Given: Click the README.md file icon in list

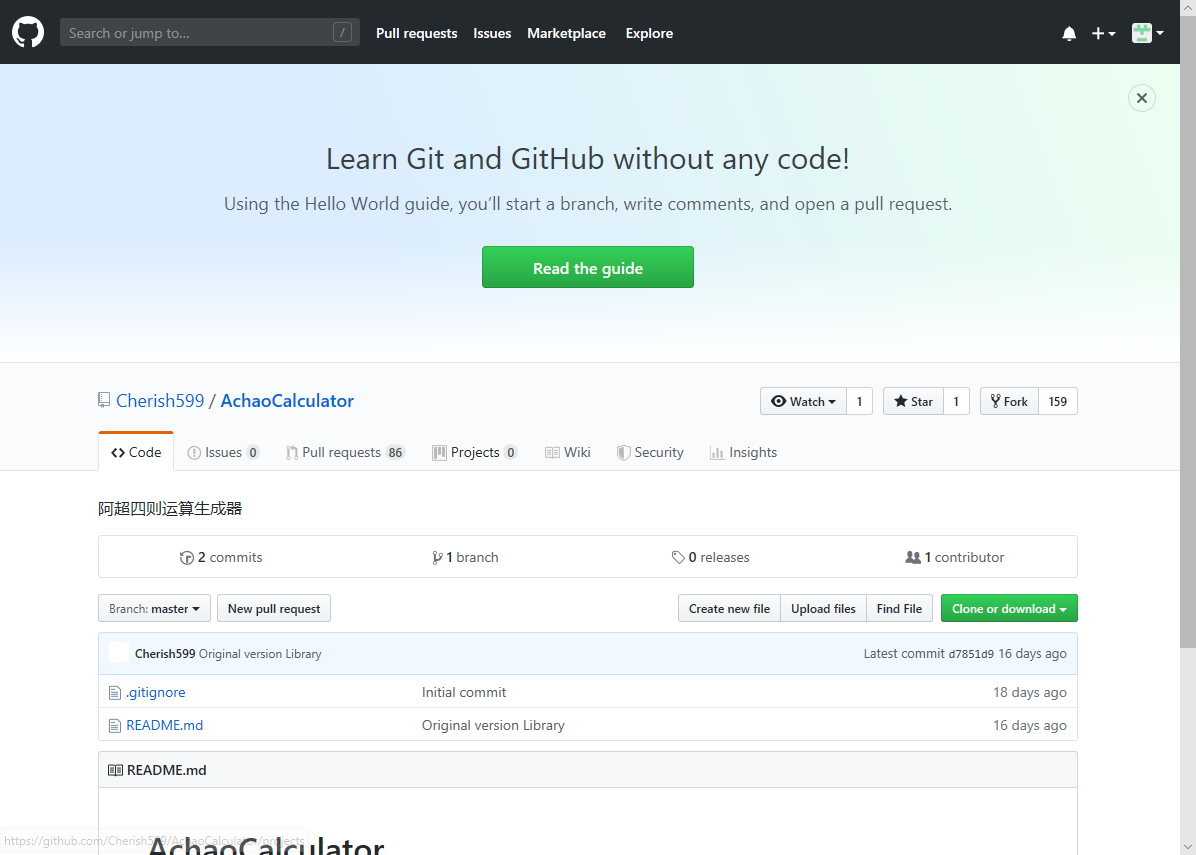Looking at the screenshot, I should coord(114,725).
